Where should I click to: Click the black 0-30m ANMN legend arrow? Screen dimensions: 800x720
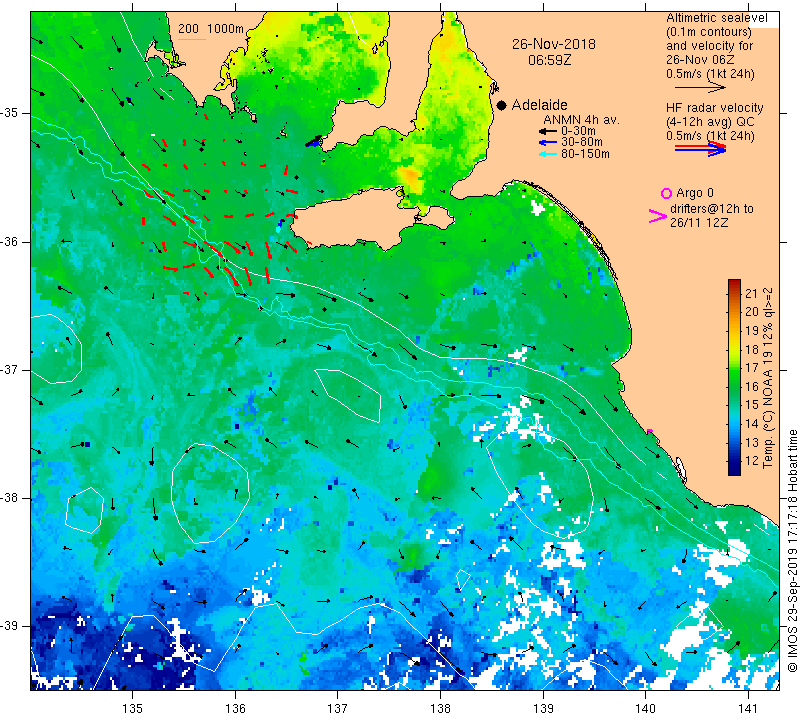tap(548, 131)
